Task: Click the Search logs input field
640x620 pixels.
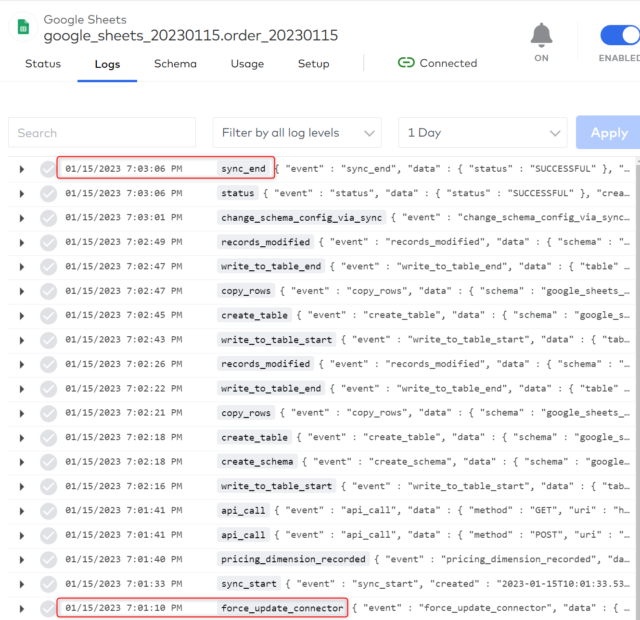Action: [102, 133]
